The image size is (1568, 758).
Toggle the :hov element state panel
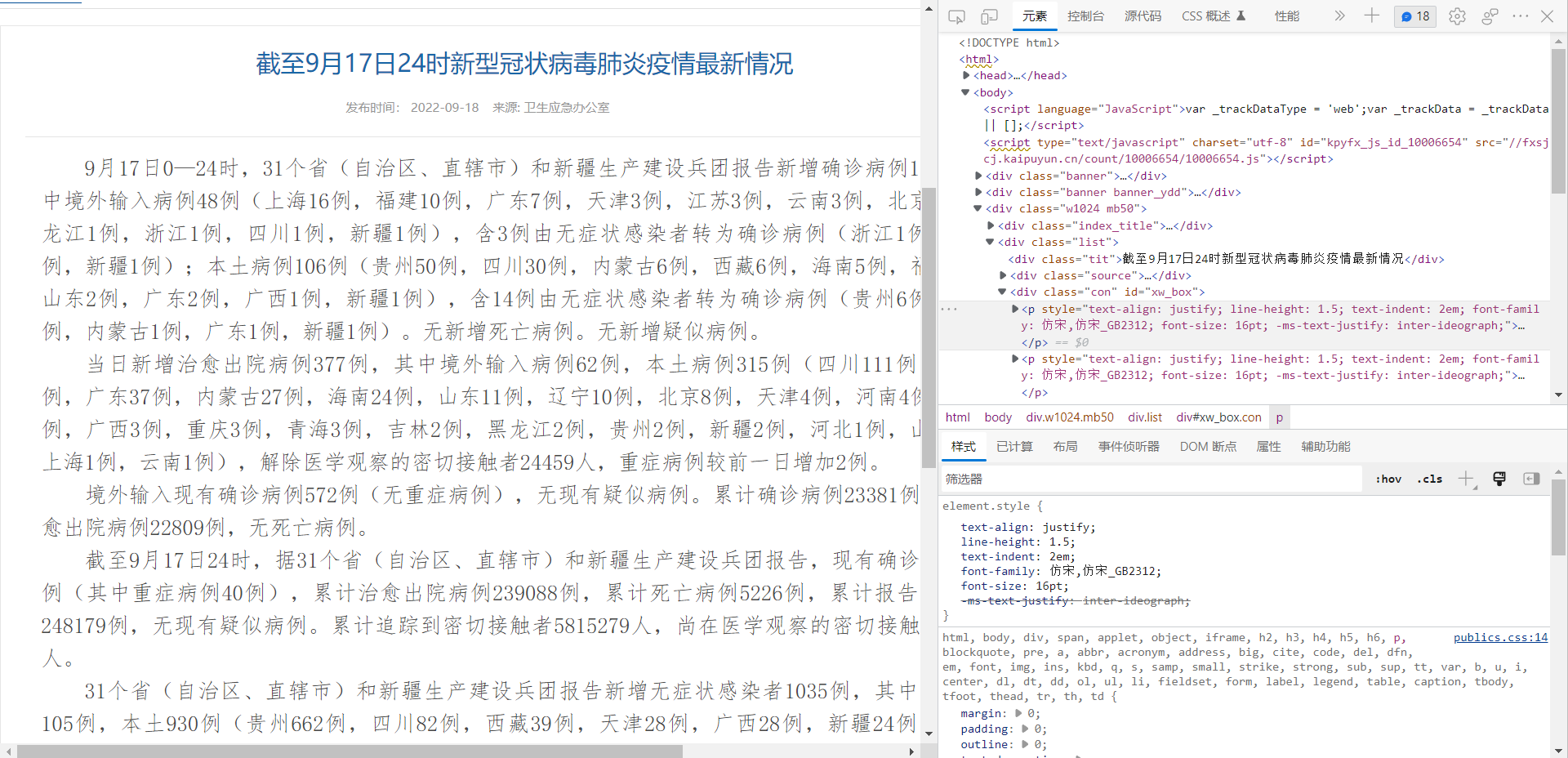tap(1388, 479)
